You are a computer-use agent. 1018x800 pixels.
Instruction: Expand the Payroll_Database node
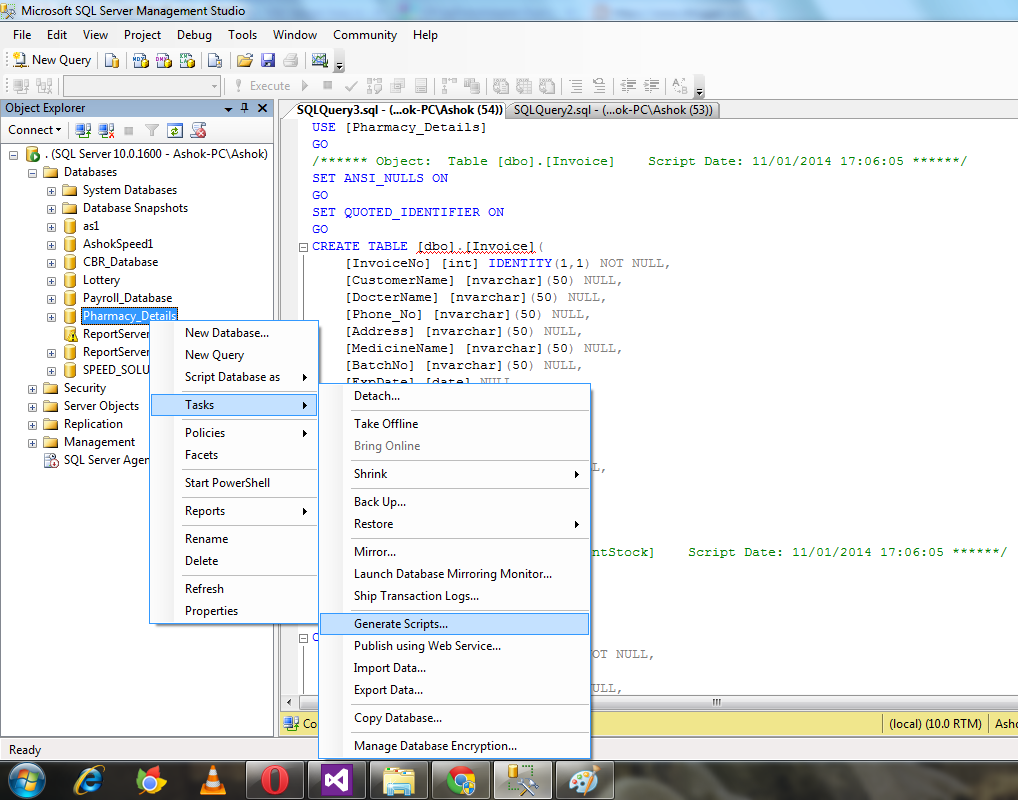click(51, 299)
